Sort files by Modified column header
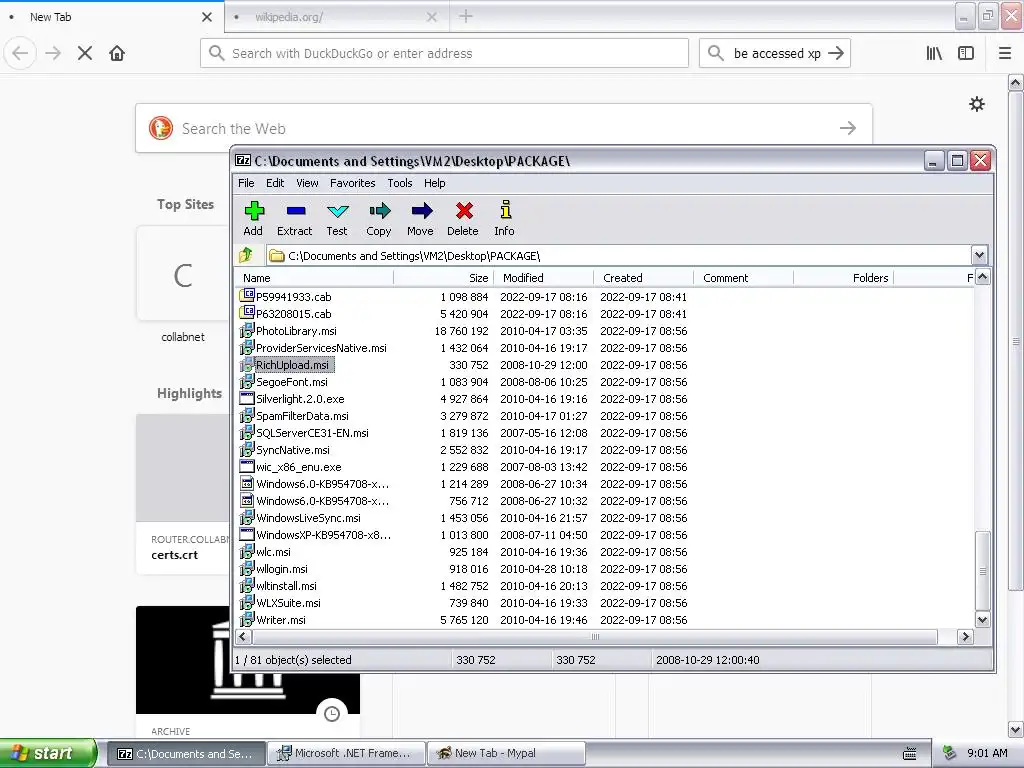This screenshot has height=768, width=1024. coord(543,278)
